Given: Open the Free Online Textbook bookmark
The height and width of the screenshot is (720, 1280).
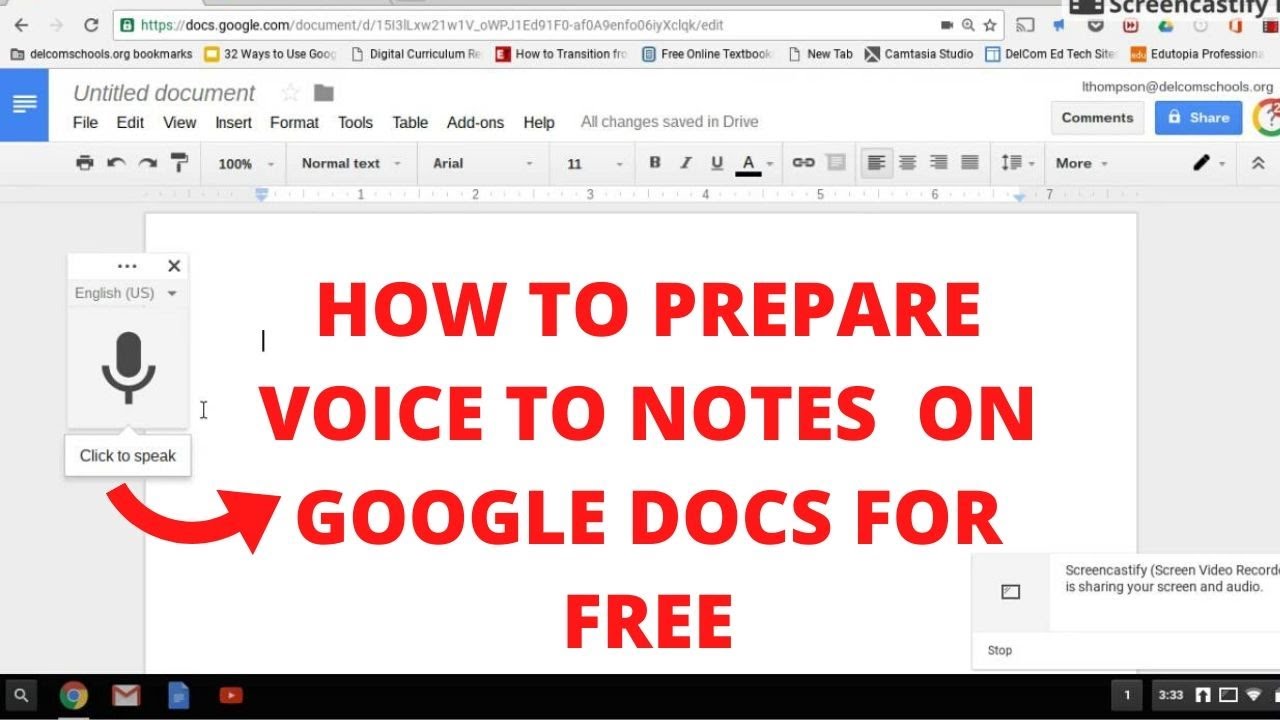Looking at the screenshot, I should tap(708, 54).
